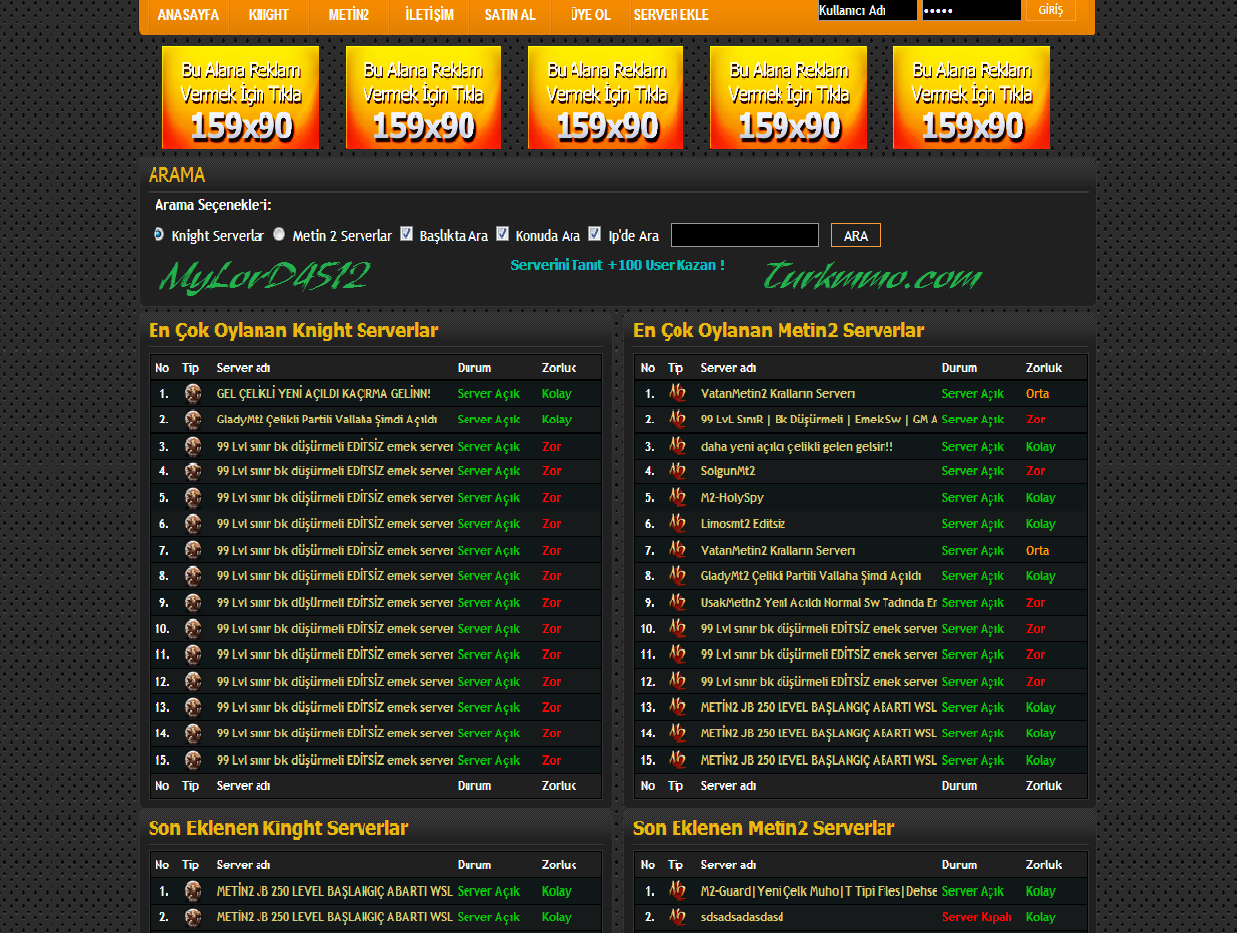Click the Metin2 icon of the GladyMt2 row in En Çok Oylanan Metin2

coord(677,576)
